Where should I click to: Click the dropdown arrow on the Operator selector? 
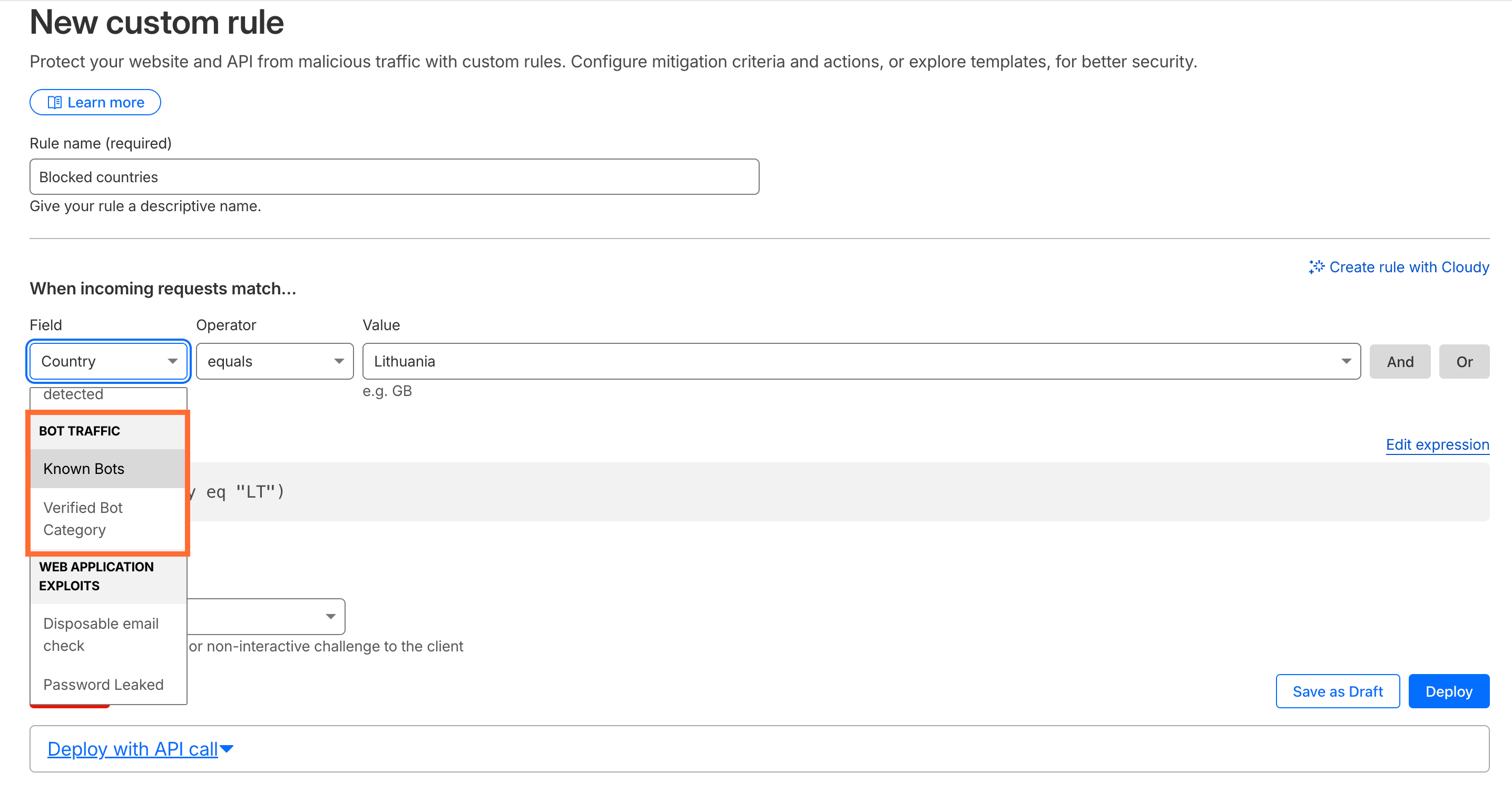click(339, 361)
